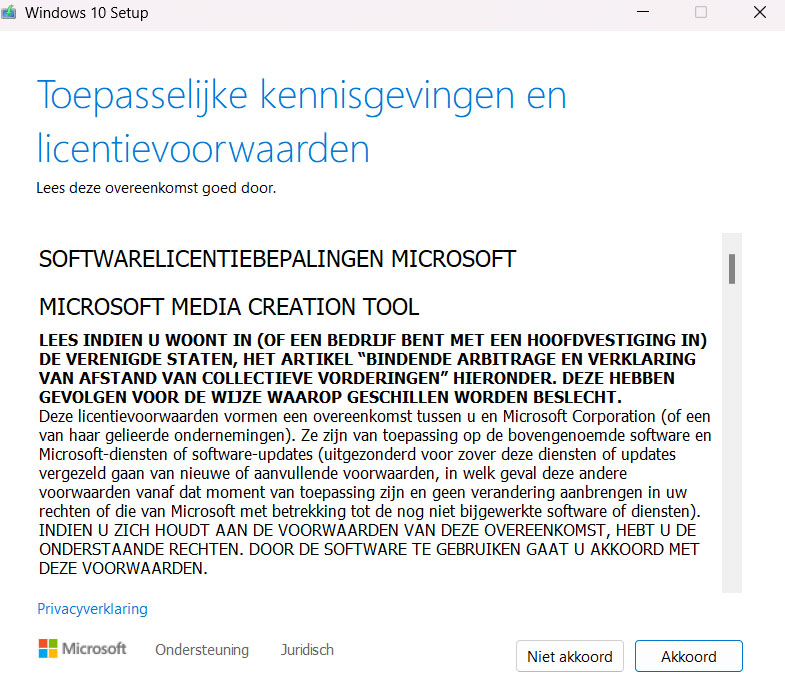
Task: Open the Juridisch link
Action: click(x=307, y=649)
